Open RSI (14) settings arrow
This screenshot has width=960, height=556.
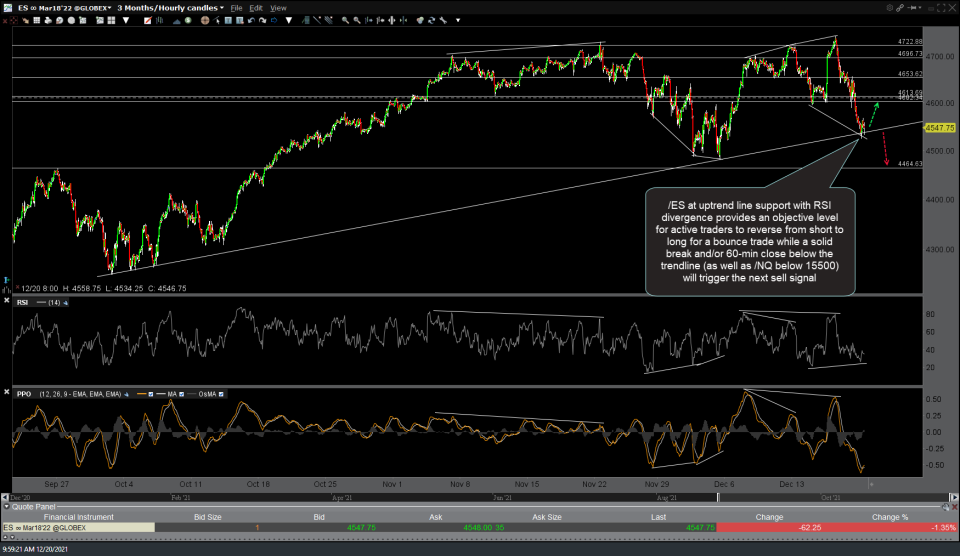click(66, 302)
